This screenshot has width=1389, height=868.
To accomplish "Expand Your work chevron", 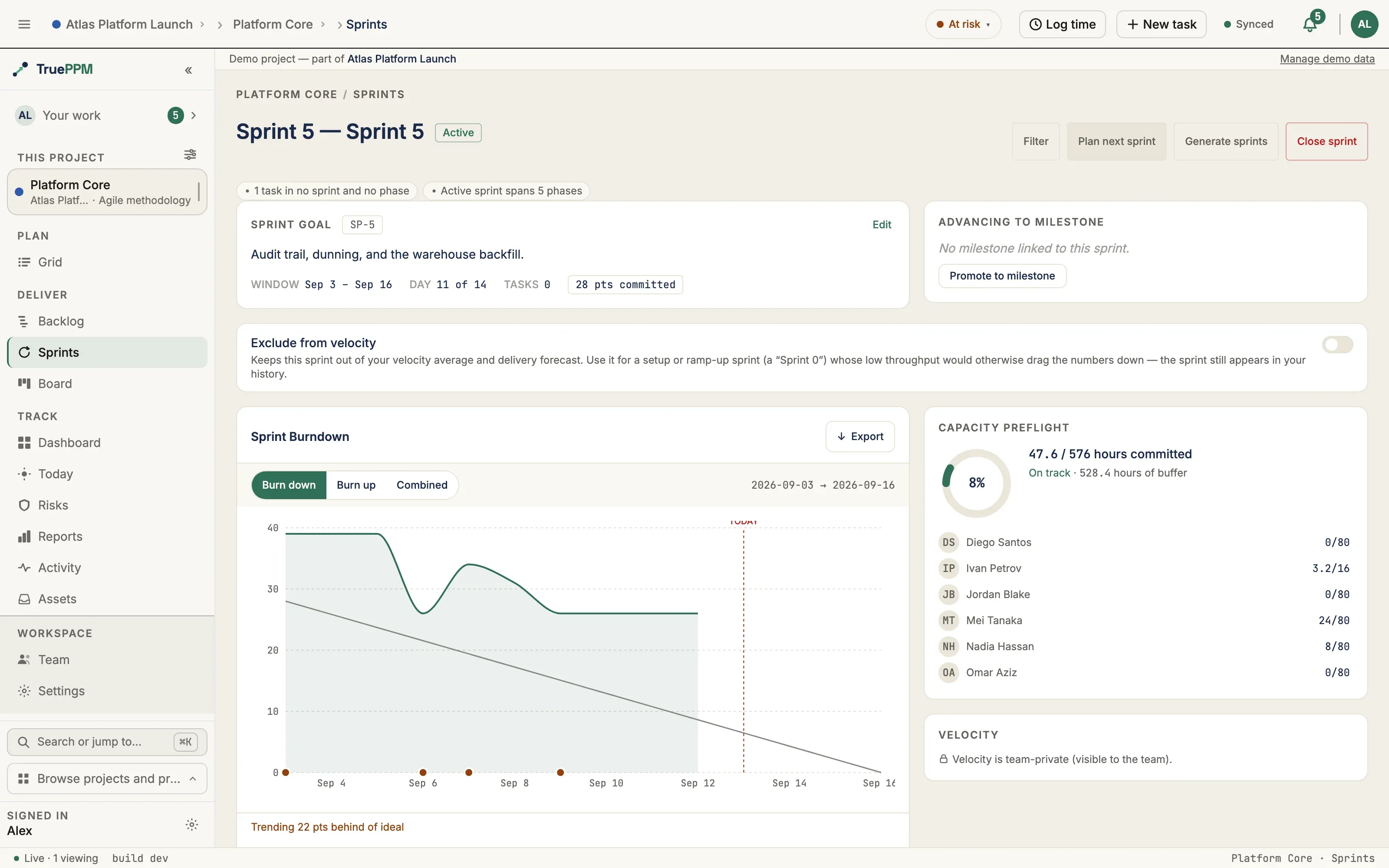I will coord(194,115).
